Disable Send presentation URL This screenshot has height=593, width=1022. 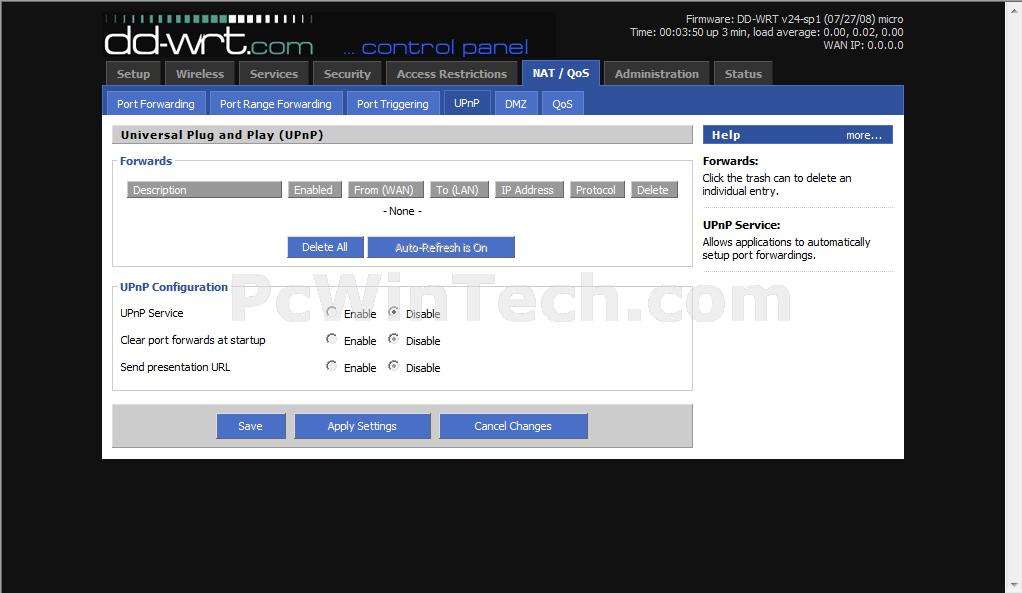[394, 366]
